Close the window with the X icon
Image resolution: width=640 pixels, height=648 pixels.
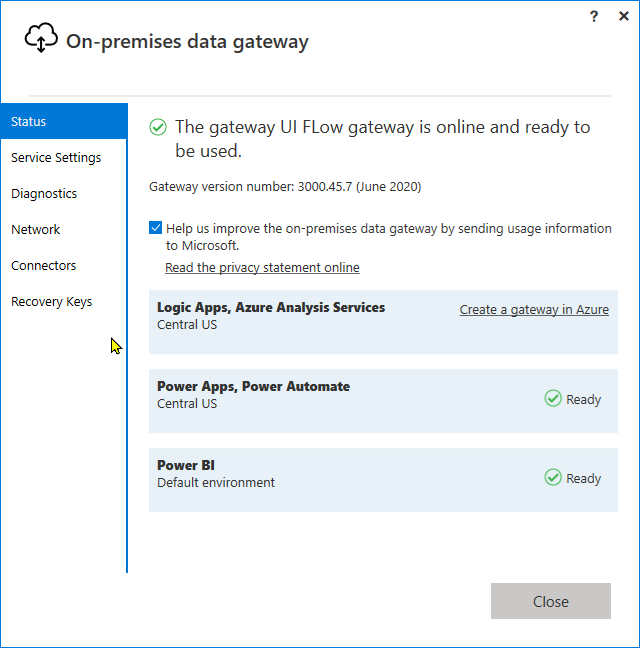[623, 16]
